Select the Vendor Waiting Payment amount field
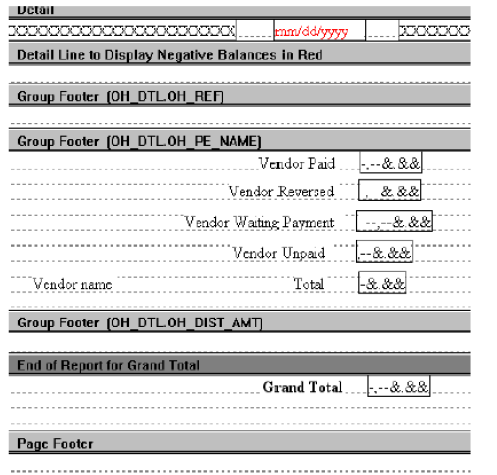The width and height of the screenshot is (497, 475). click(394, 221)
